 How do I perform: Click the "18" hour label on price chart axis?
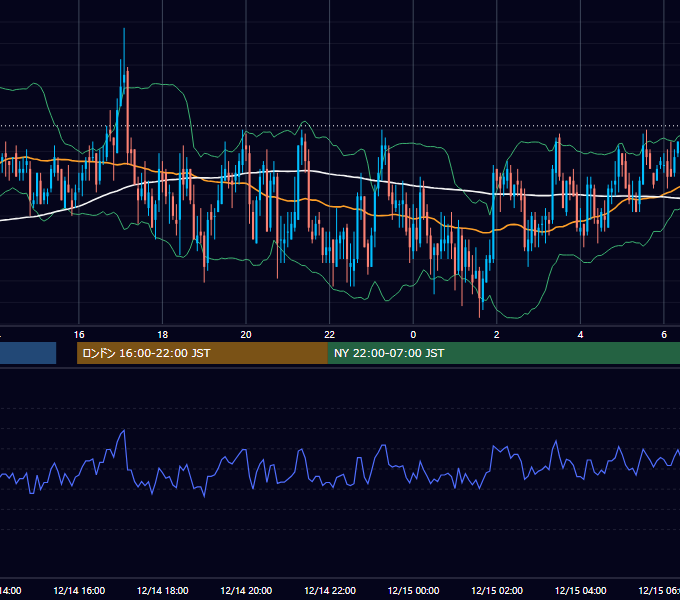[x=163, y=334]
